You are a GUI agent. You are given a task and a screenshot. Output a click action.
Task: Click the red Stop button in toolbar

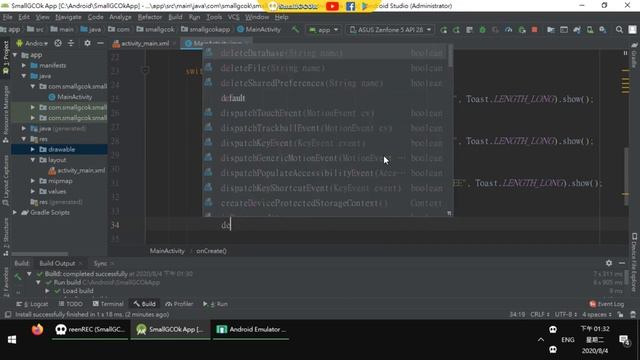tap(534, 30)
